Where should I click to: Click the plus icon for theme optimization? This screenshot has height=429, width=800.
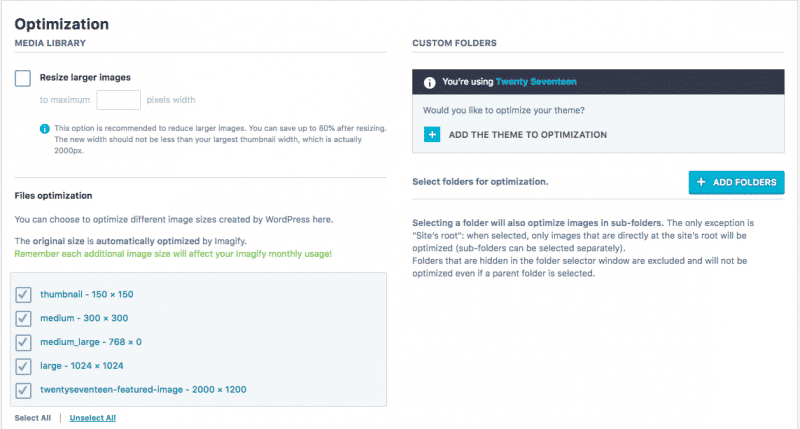click(432, 134)
